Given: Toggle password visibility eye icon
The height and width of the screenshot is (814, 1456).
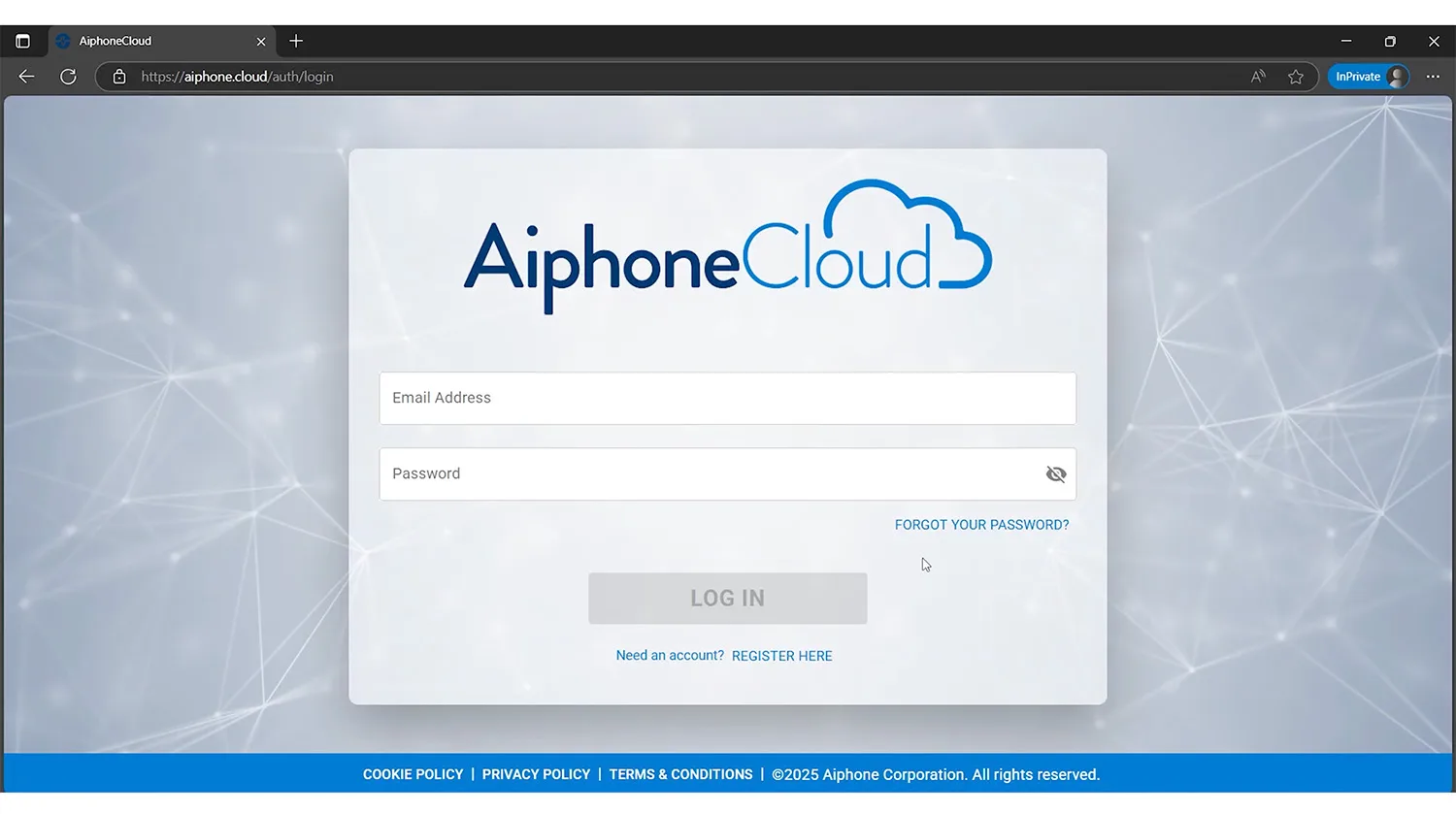Looking at the screenshot, I should coord(1056,474).
